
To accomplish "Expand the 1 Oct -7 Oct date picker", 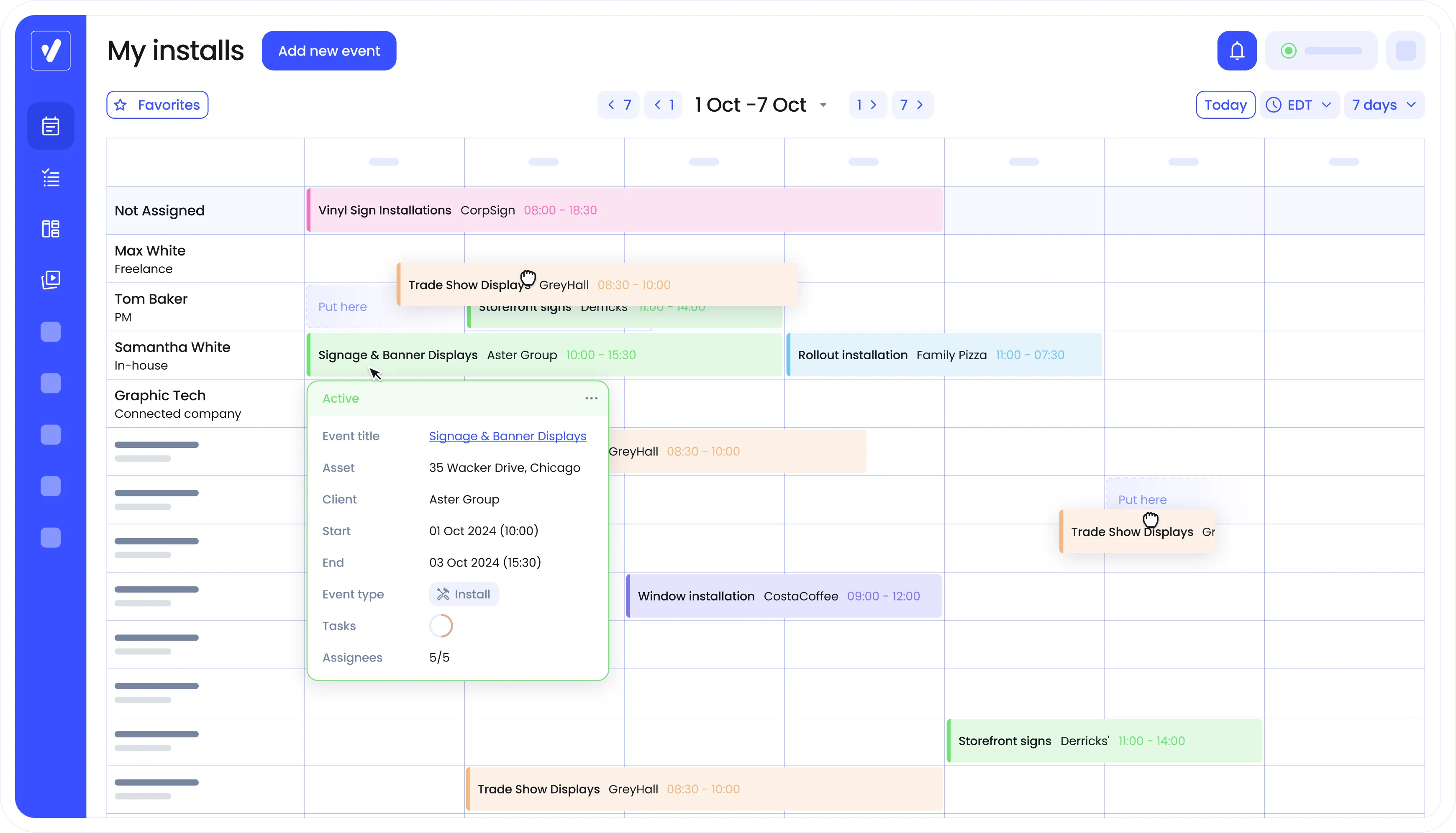I will (823, 105).
